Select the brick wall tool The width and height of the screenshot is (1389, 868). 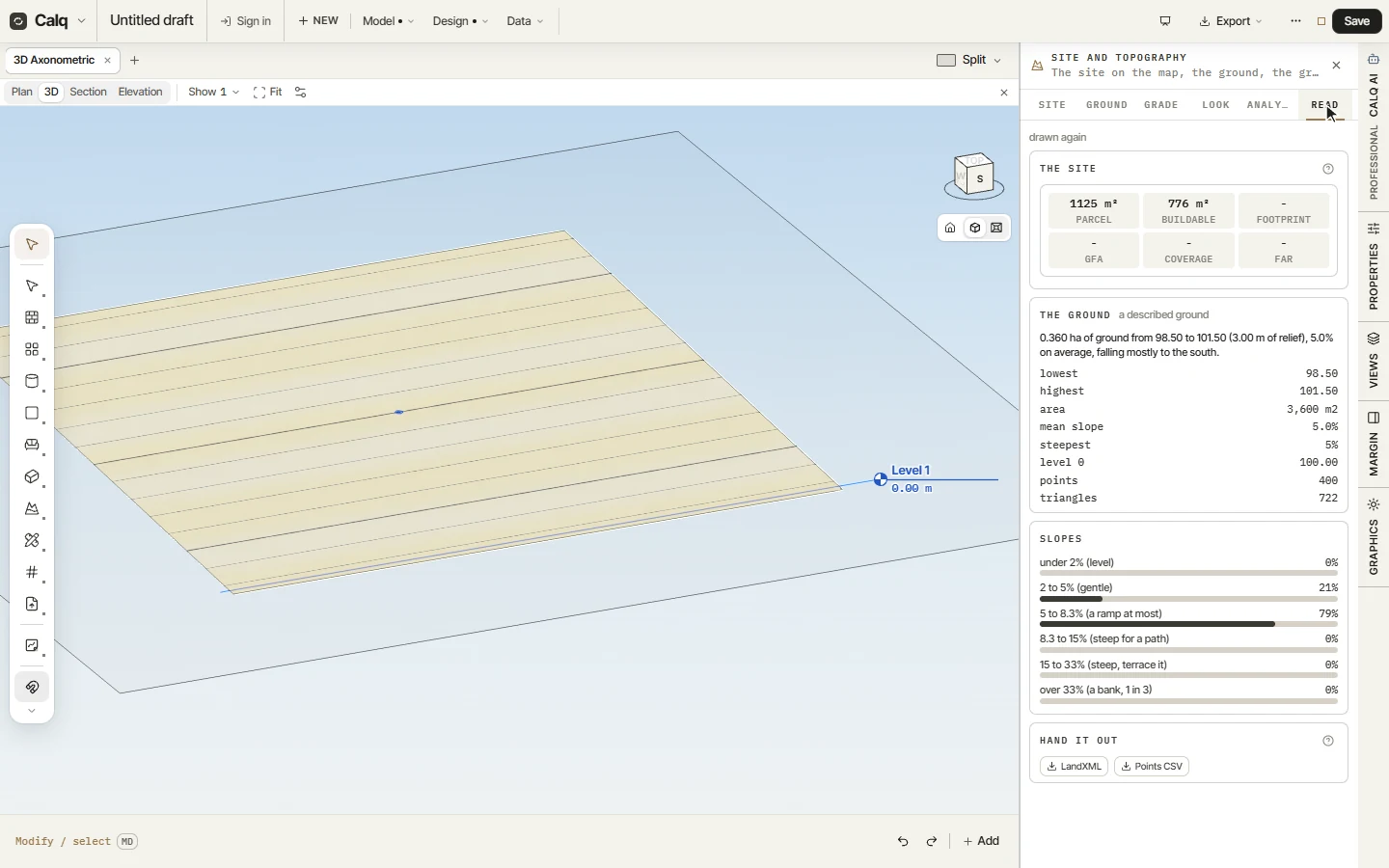[32, 317]
